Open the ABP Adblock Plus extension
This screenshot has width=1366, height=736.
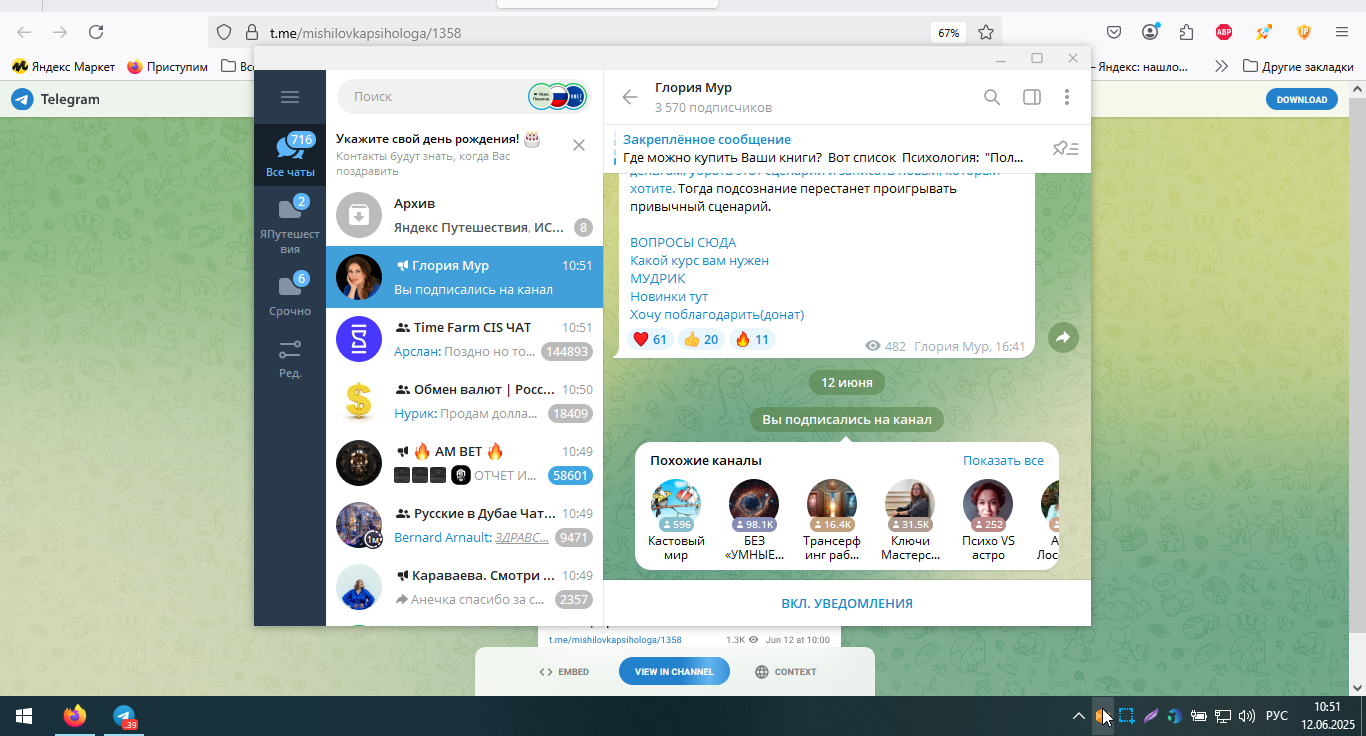pyautogui.click(x=1224, y=32)
